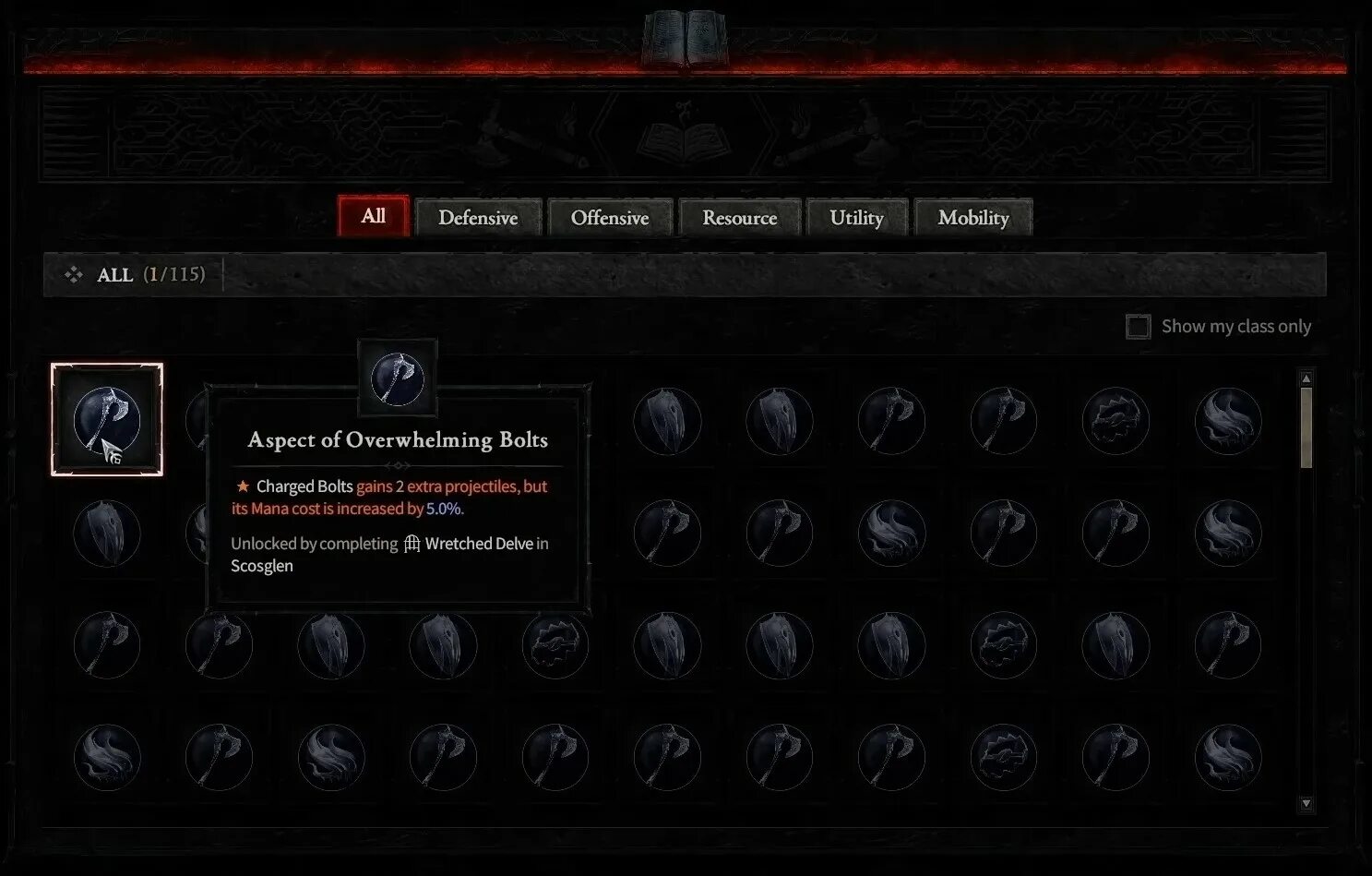This screenshot has width=1372, height=876.
Task: Click the Wretched Delve dungeon link
Action: coord(479,544)
